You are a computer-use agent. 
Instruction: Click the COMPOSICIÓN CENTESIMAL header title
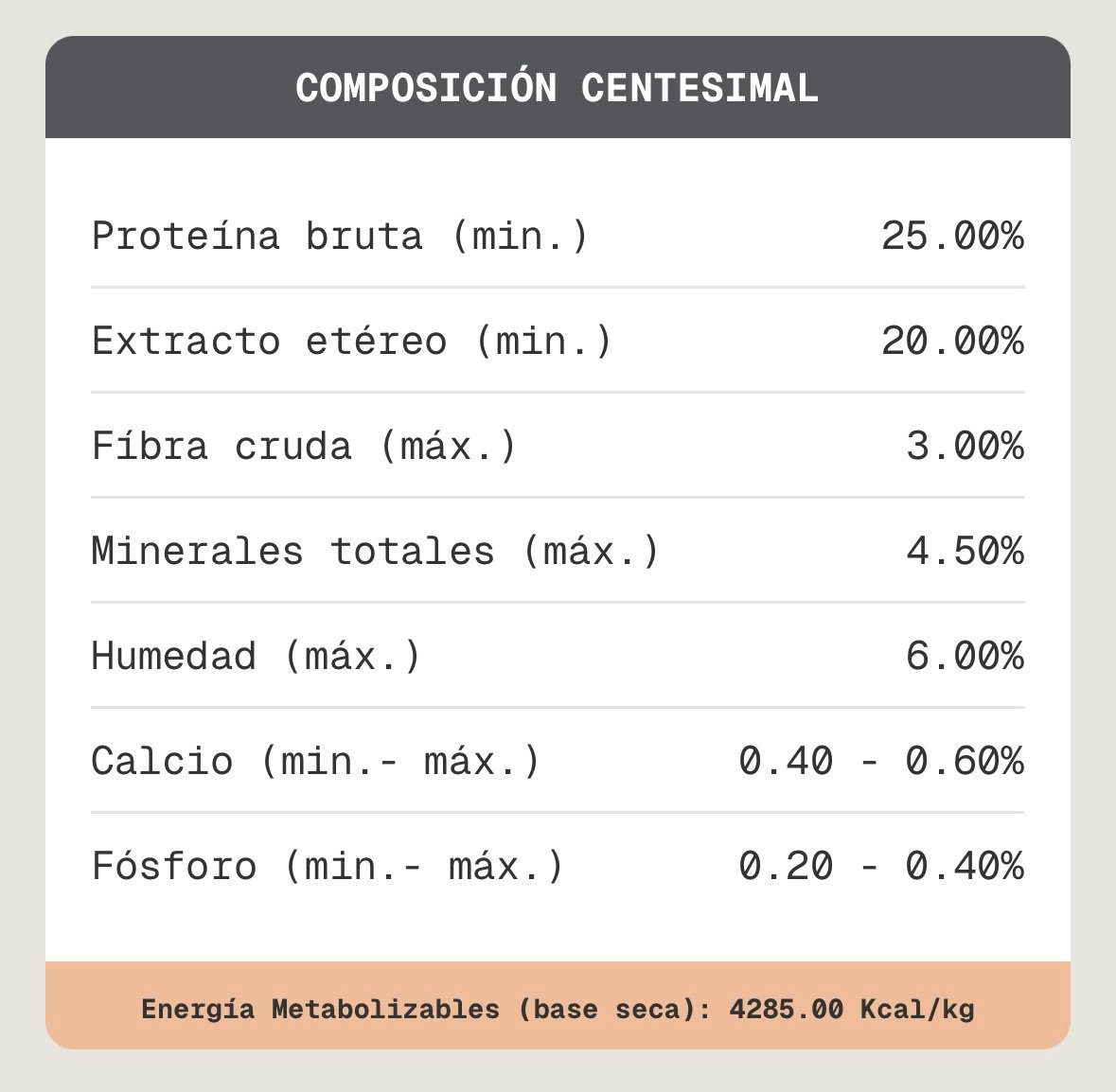pos(557,87)
